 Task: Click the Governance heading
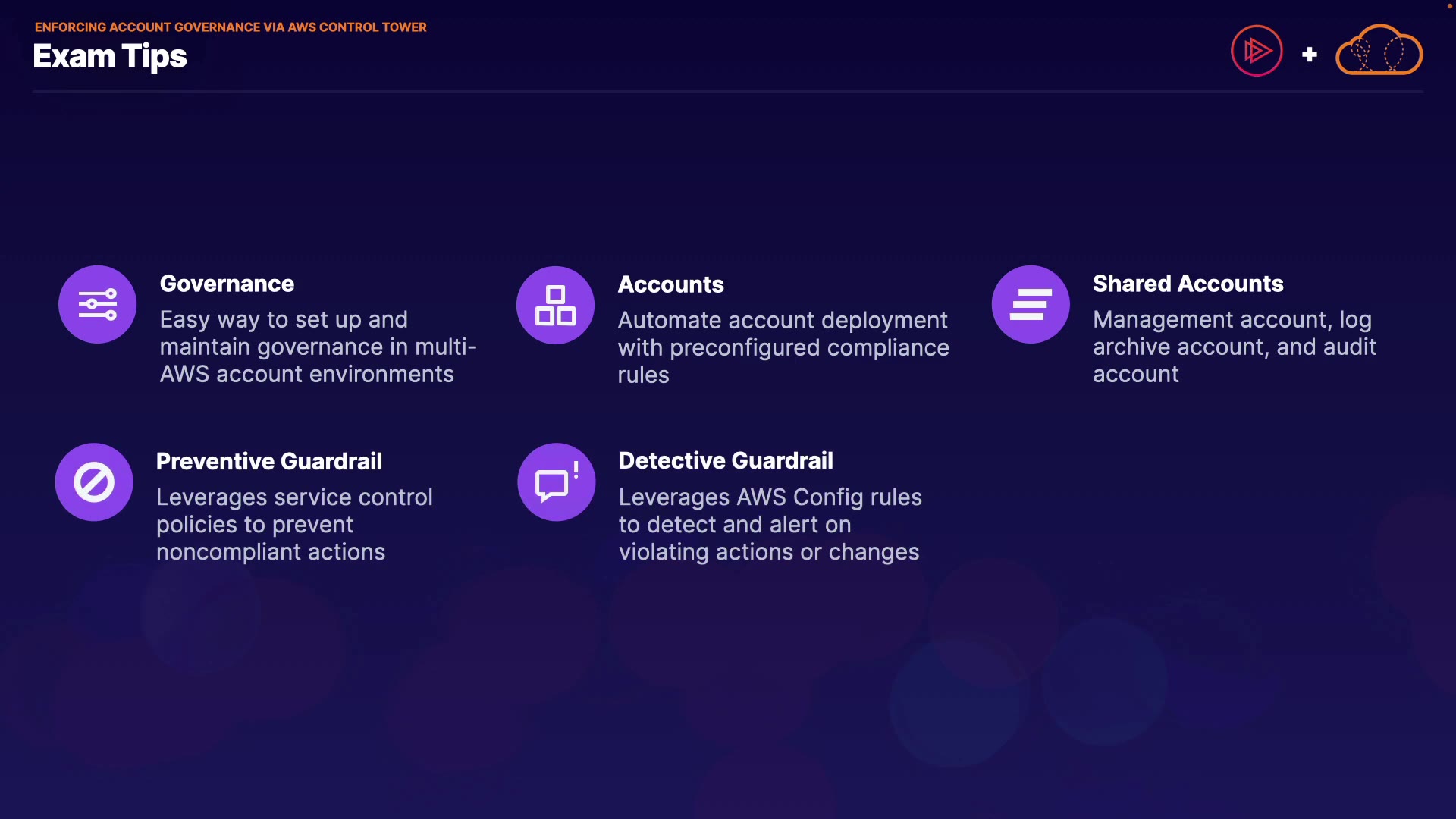(227, 284)
